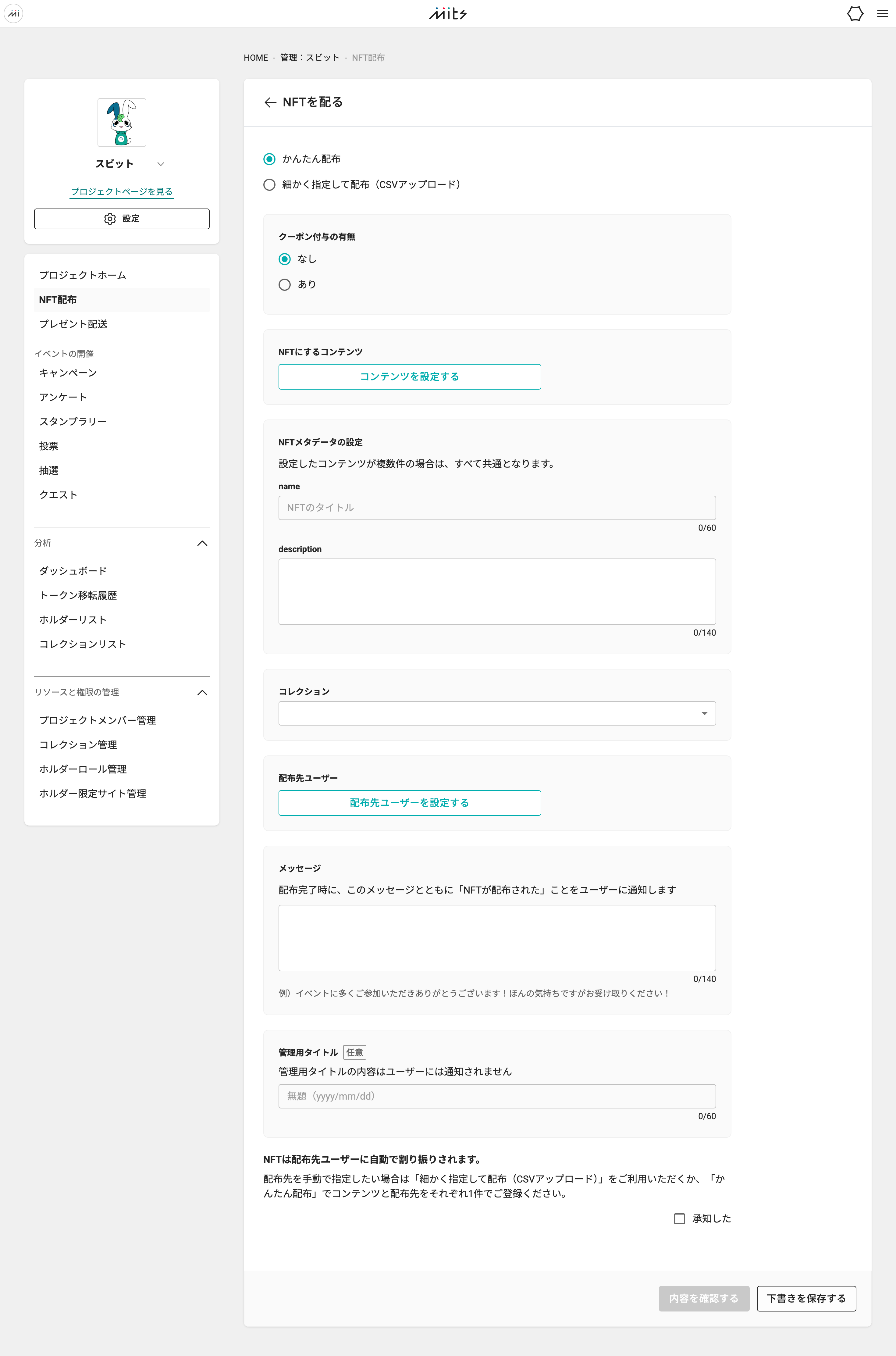
Task: Click 下書きを保存する button
Action: click(x=806, y=1298)
